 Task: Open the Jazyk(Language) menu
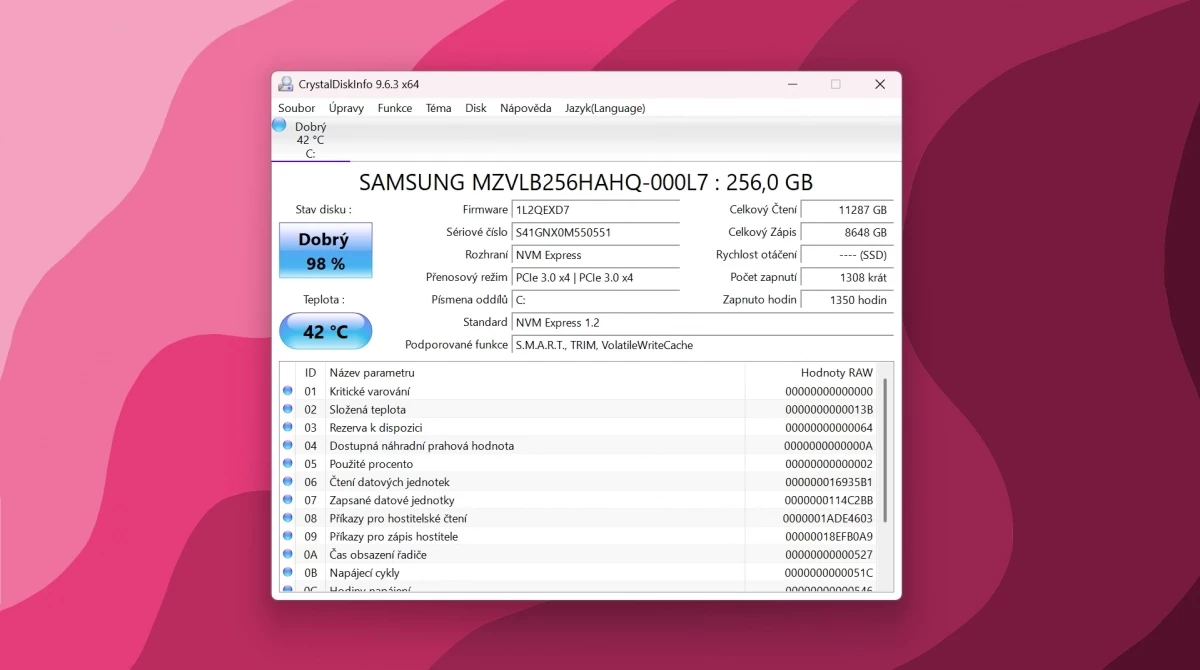605,108
